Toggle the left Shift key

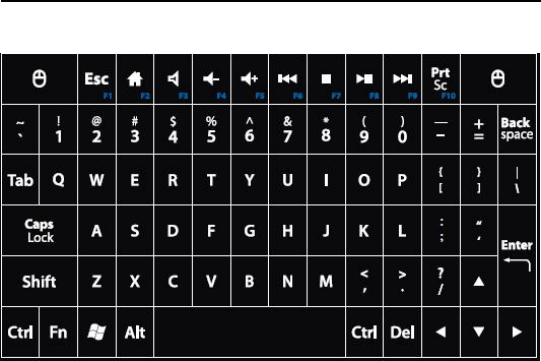pos(39,281)
